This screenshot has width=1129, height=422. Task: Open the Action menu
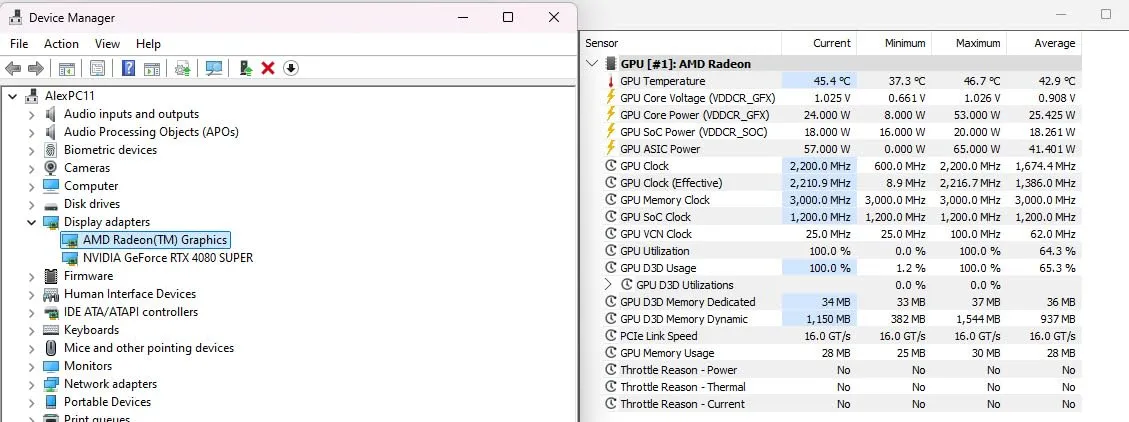pyautogui.click(x=61, y=44)
